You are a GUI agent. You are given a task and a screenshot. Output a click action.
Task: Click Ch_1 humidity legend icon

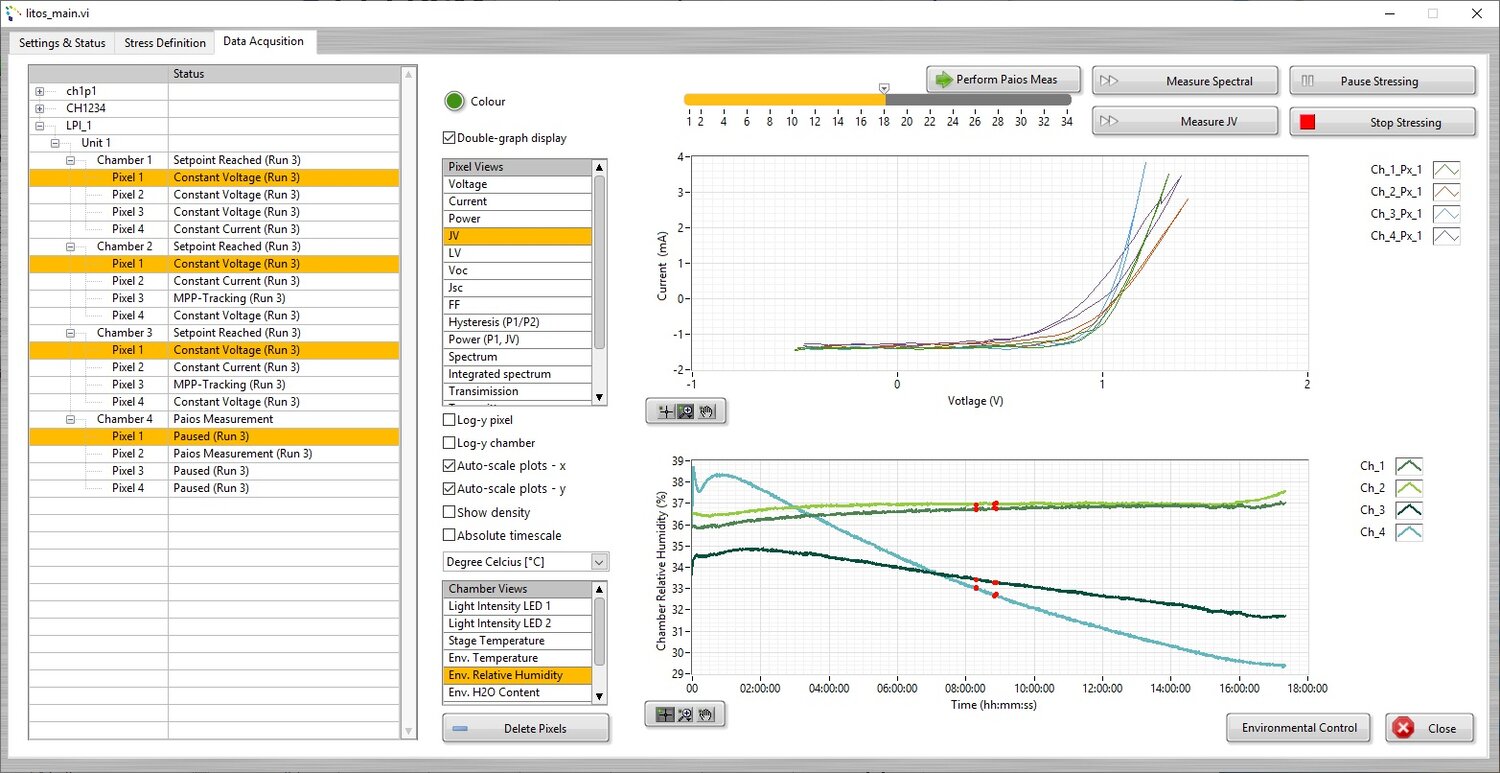(1409, 466)
